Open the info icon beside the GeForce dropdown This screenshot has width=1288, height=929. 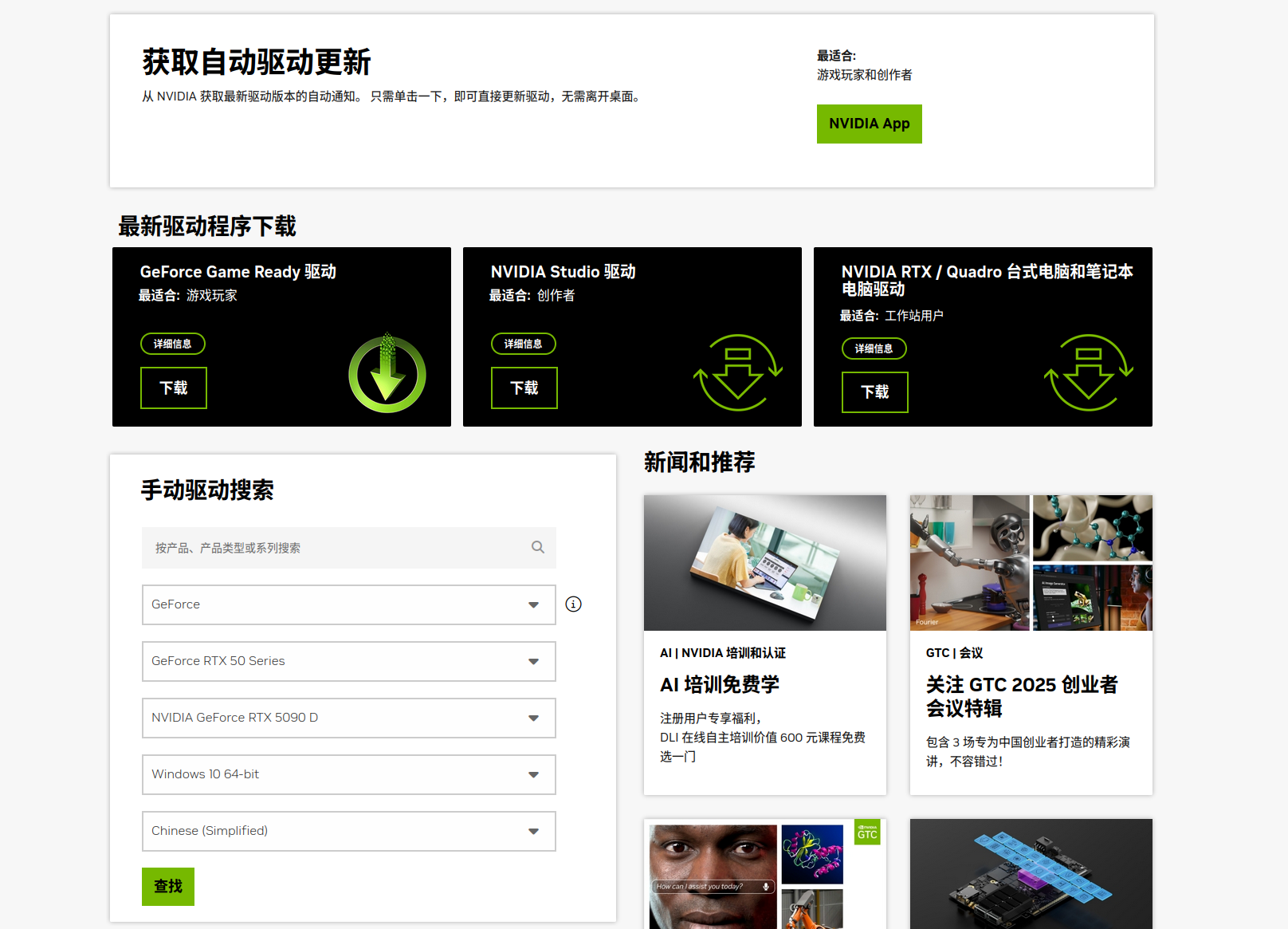click(x=573, y=604)
